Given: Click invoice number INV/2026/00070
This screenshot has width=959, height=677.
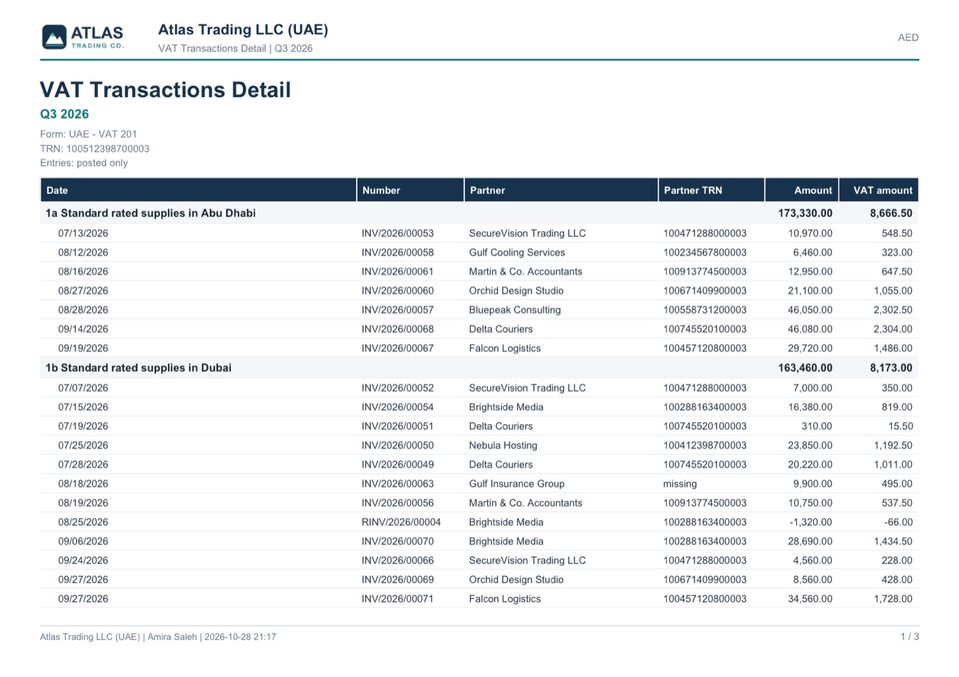Looking at the screenshot, I should pyautogui.click(x=398, y=541).
